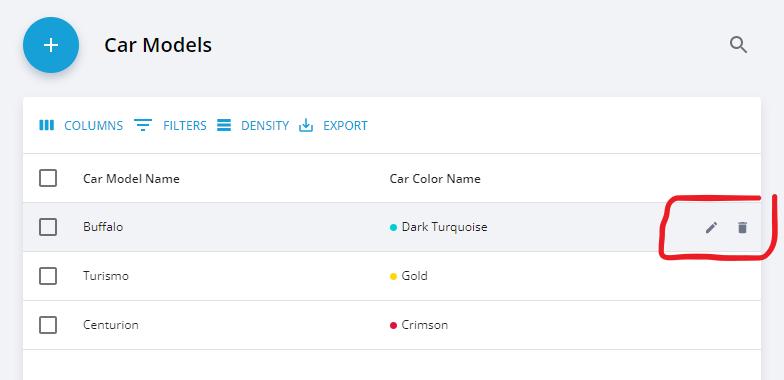Click the filter lines icon
This screenshot has width=784, height=380.
(143, 125)
